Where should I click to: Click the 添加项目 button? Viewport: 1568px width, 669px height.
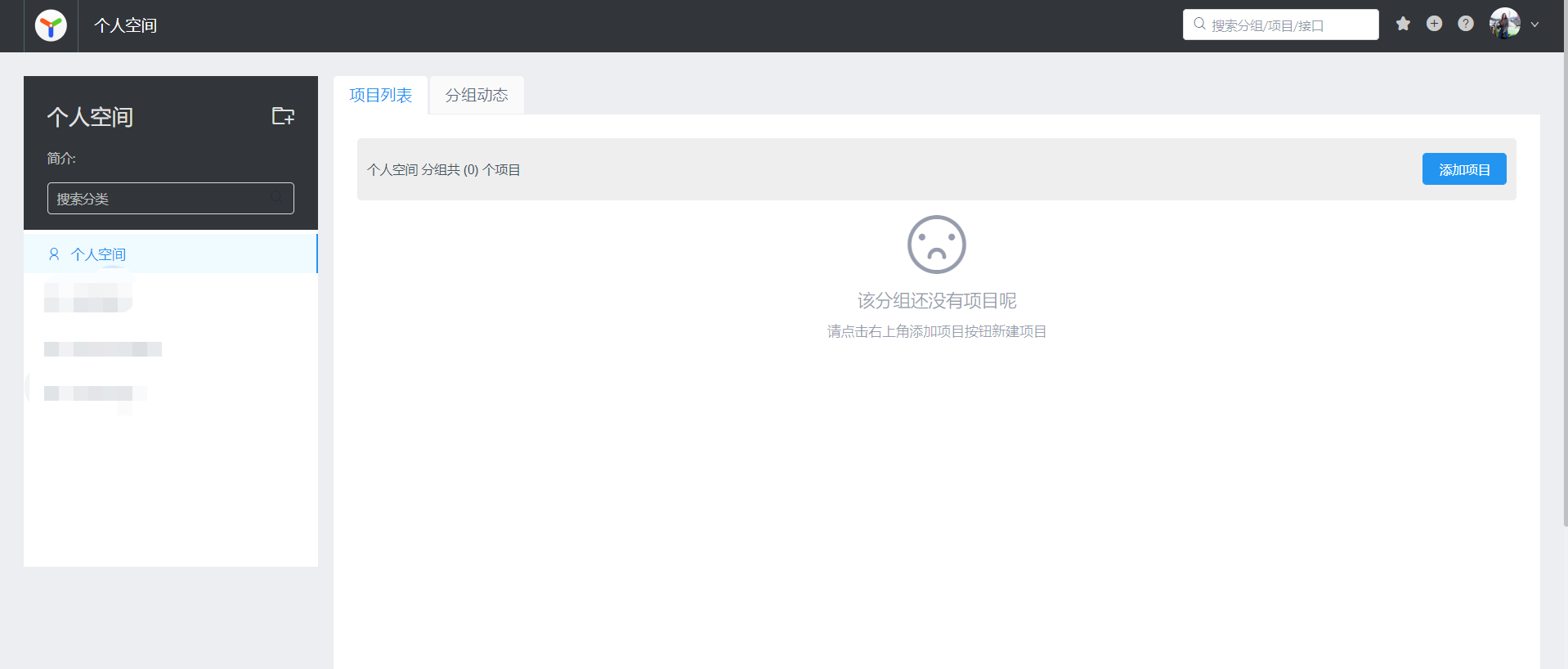tap(1464, 169)
